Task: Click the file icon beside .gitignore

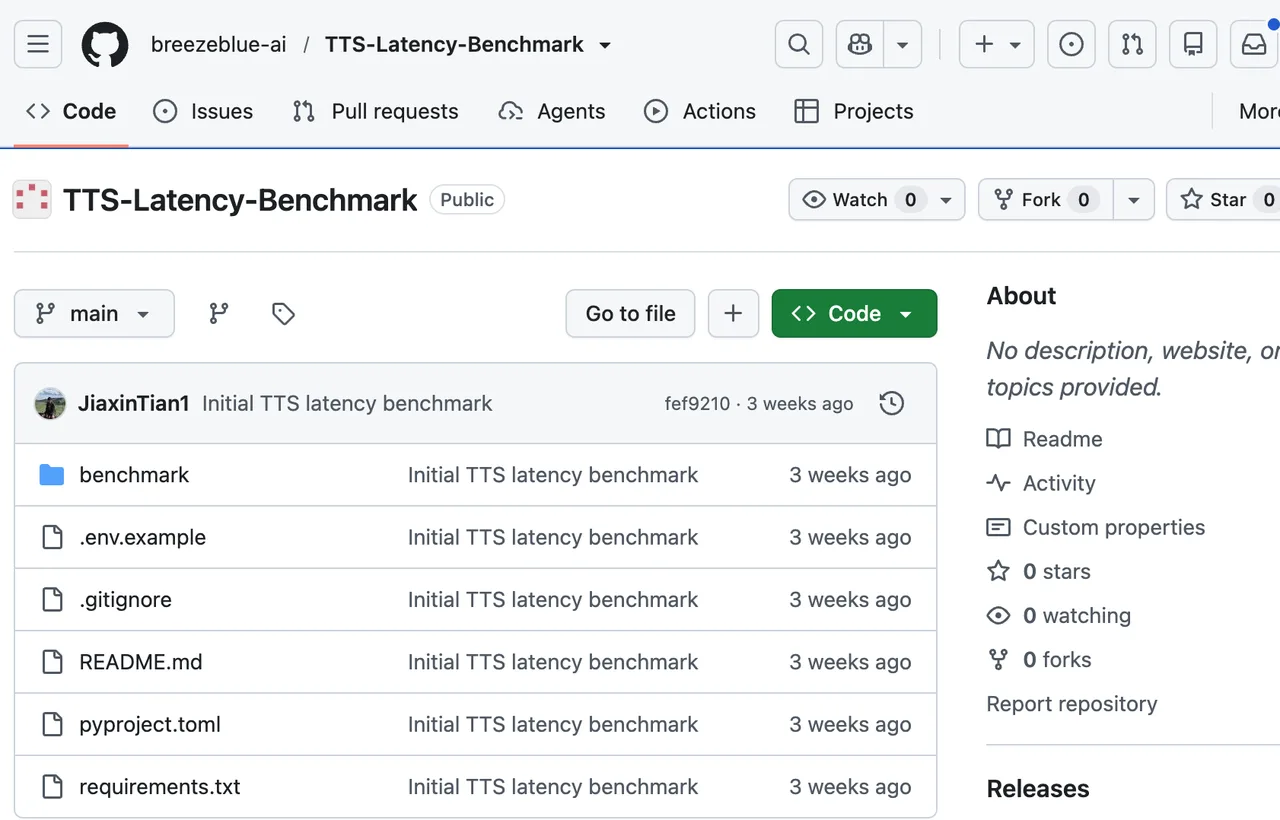Action: point(52,600)
